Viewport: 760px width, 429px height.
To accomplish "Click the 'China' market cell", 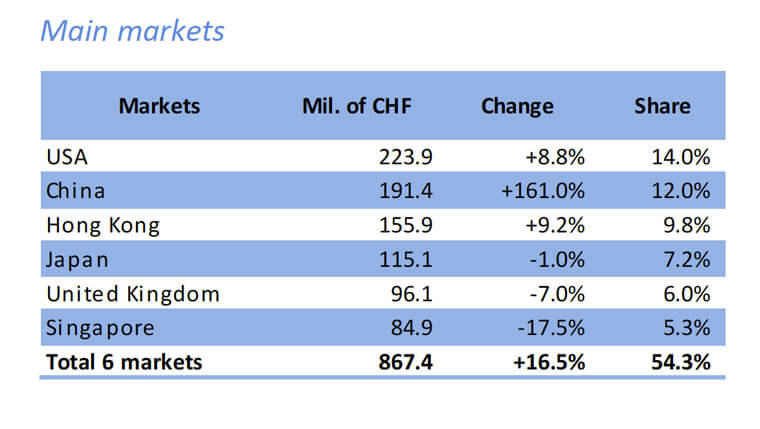I will coord(76,191).
